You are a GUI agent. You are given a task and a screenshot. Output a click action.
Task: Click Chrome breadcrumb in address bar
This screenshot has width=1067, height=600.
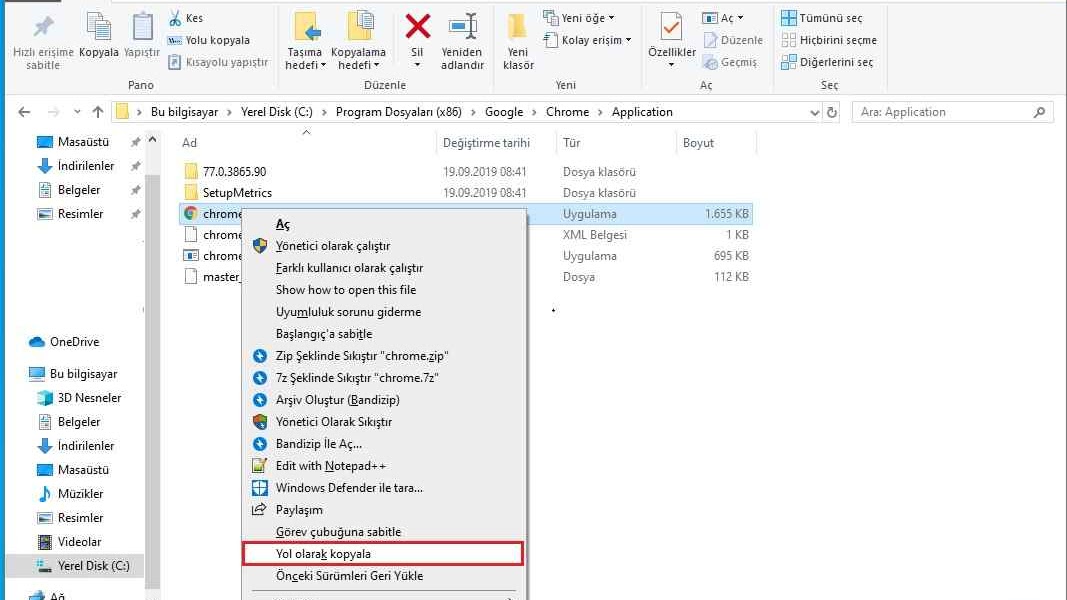click(x=568, y=112)
